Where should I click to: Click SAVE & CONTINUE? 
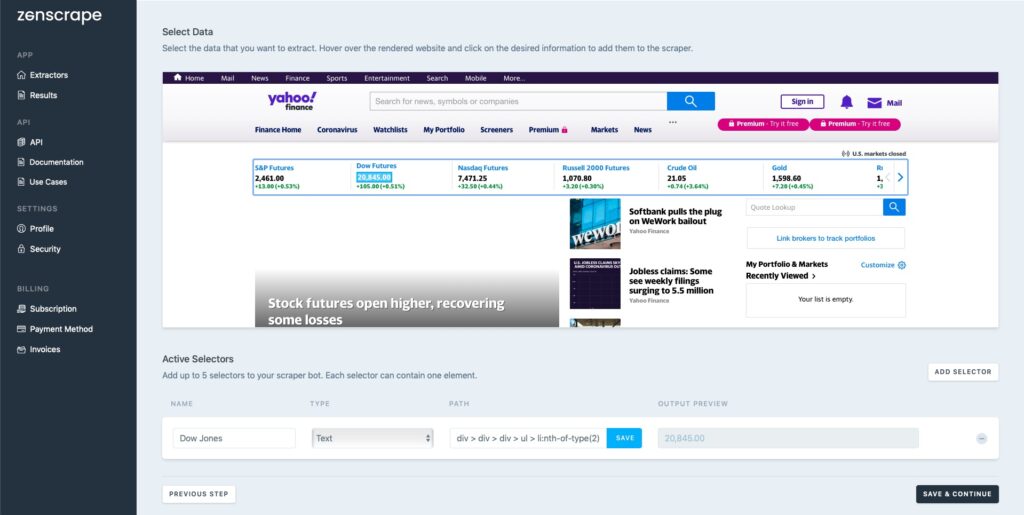point(957,494)
